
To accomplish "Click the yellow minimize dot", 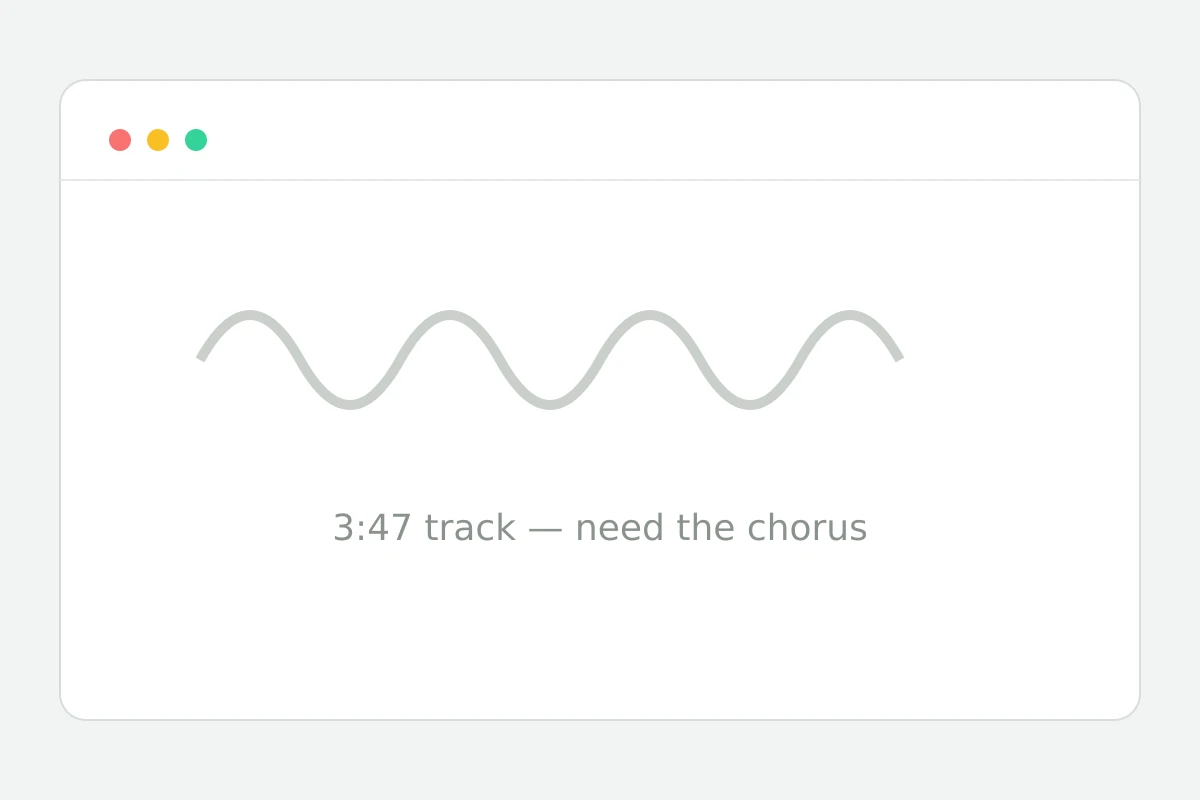I will click(158, 140).
